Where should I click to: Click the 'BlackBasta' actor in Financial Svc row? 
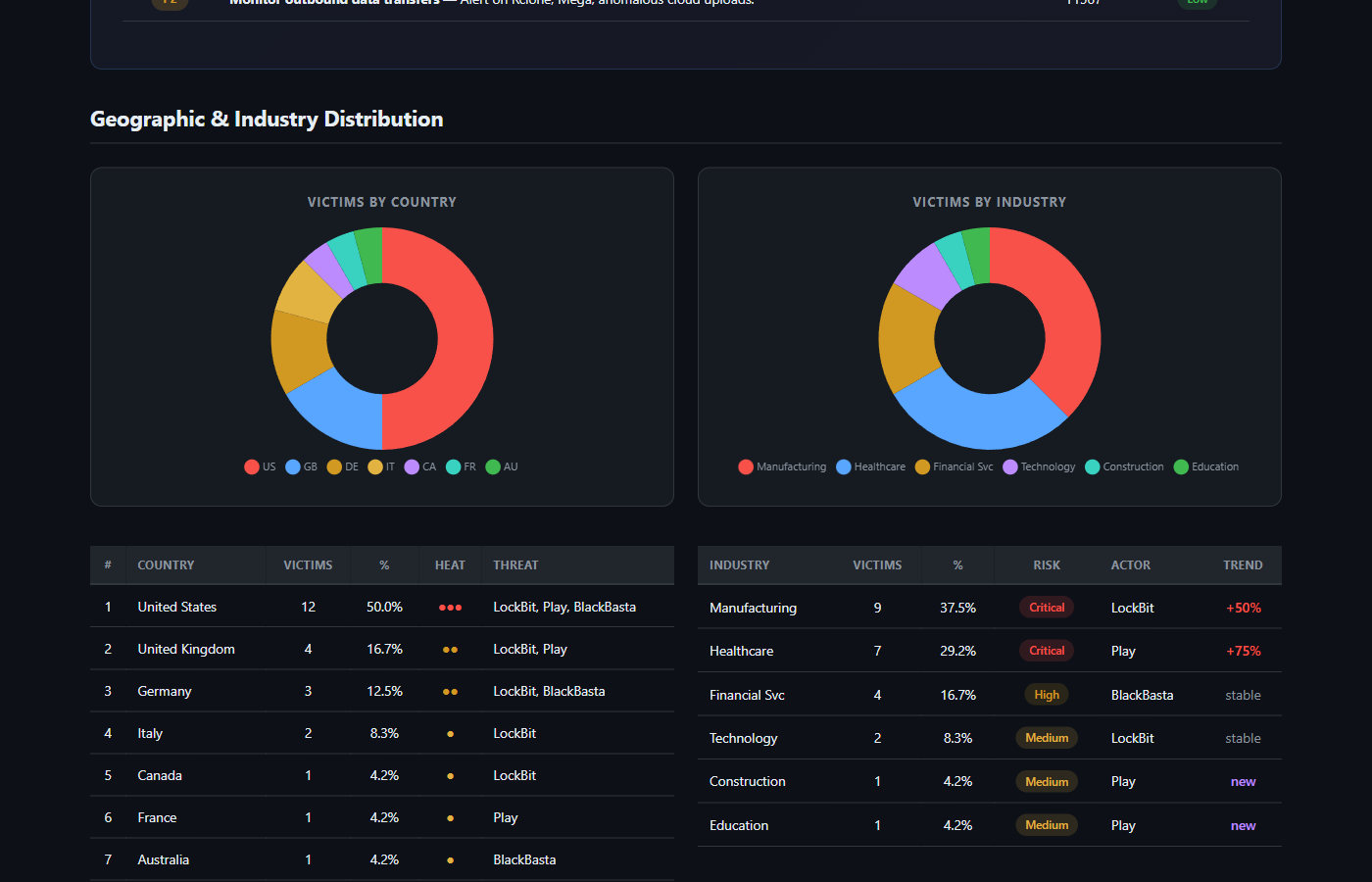pyautogui.click(x=1142, y=696)
